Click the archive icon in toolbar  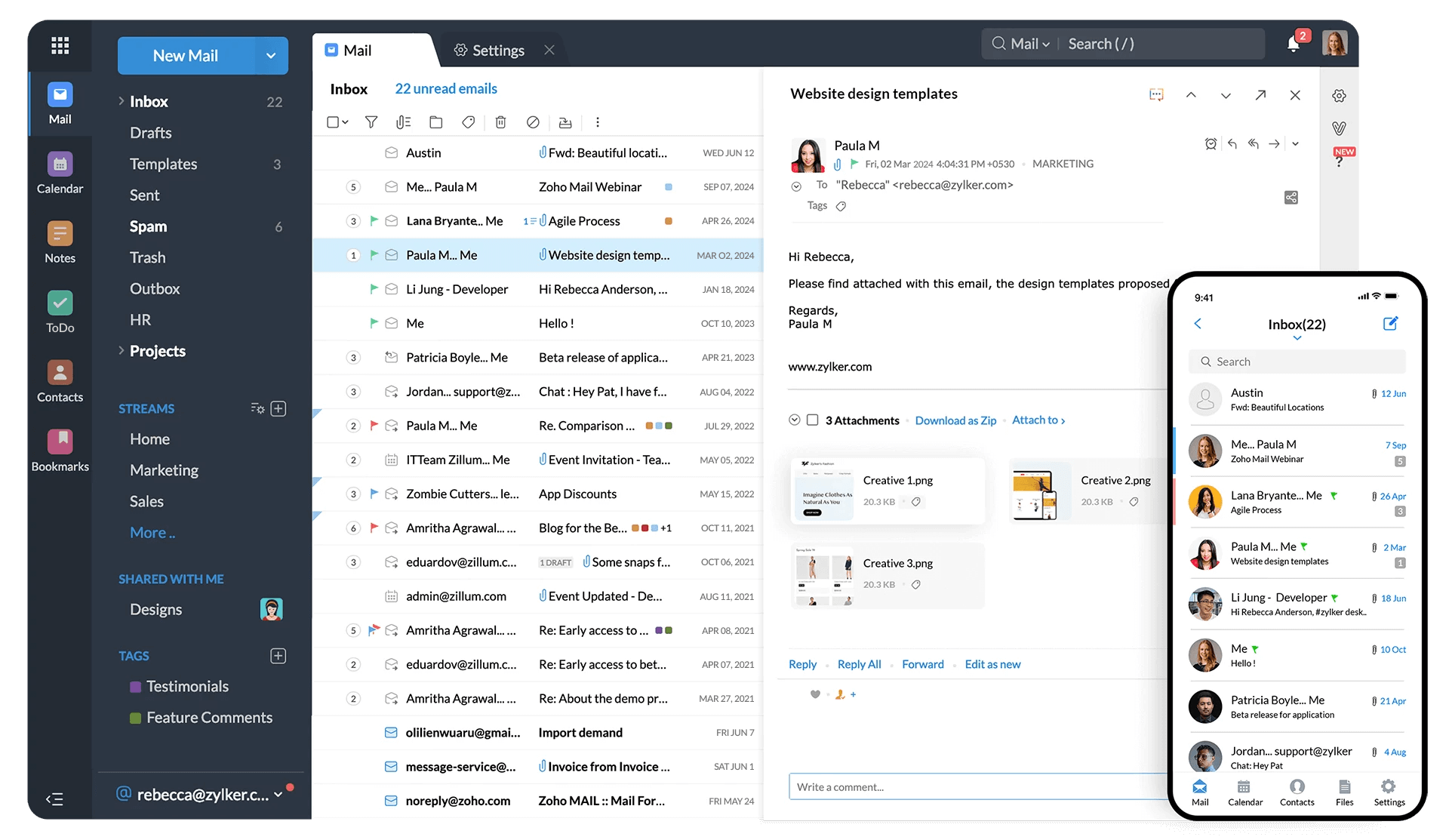pyautogui.click(x=565, y=122)
